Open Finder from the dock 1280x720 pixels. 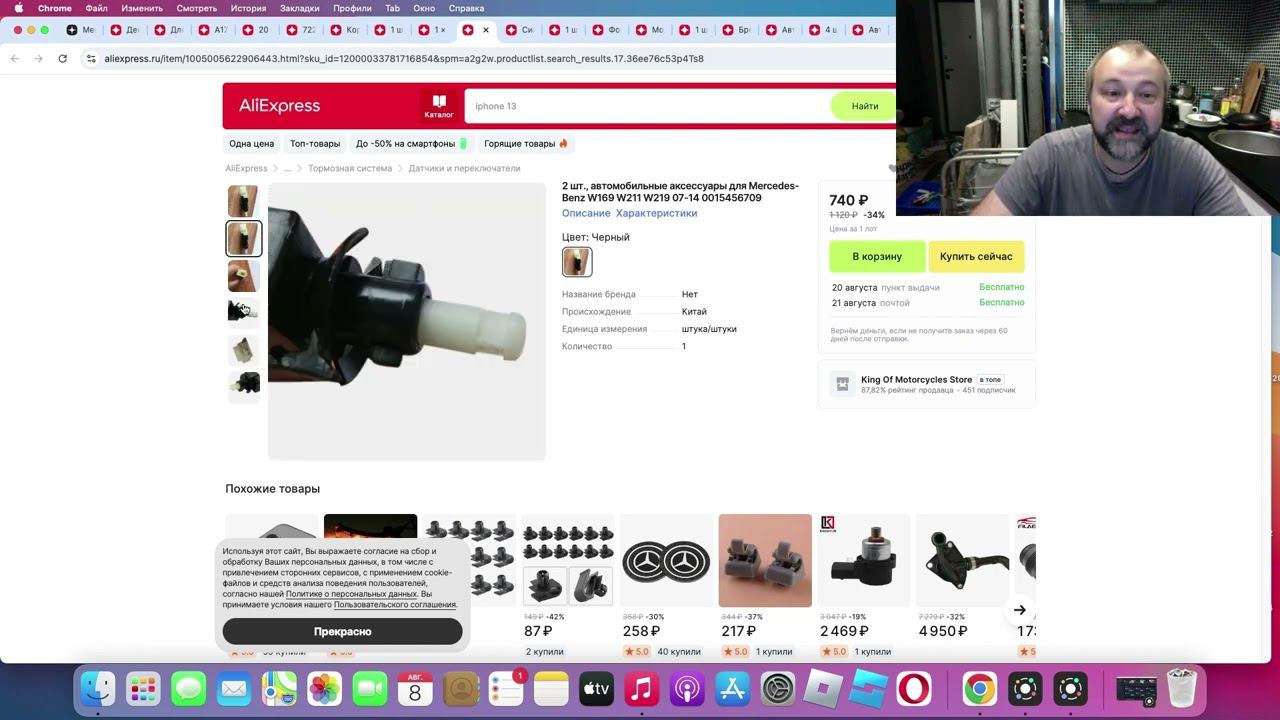click(x=98, y=689)
